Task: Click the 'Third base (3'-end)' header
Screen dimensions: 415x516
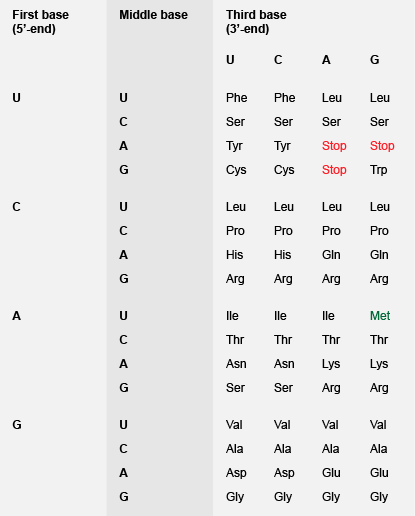Action: (x=256, y=22)
